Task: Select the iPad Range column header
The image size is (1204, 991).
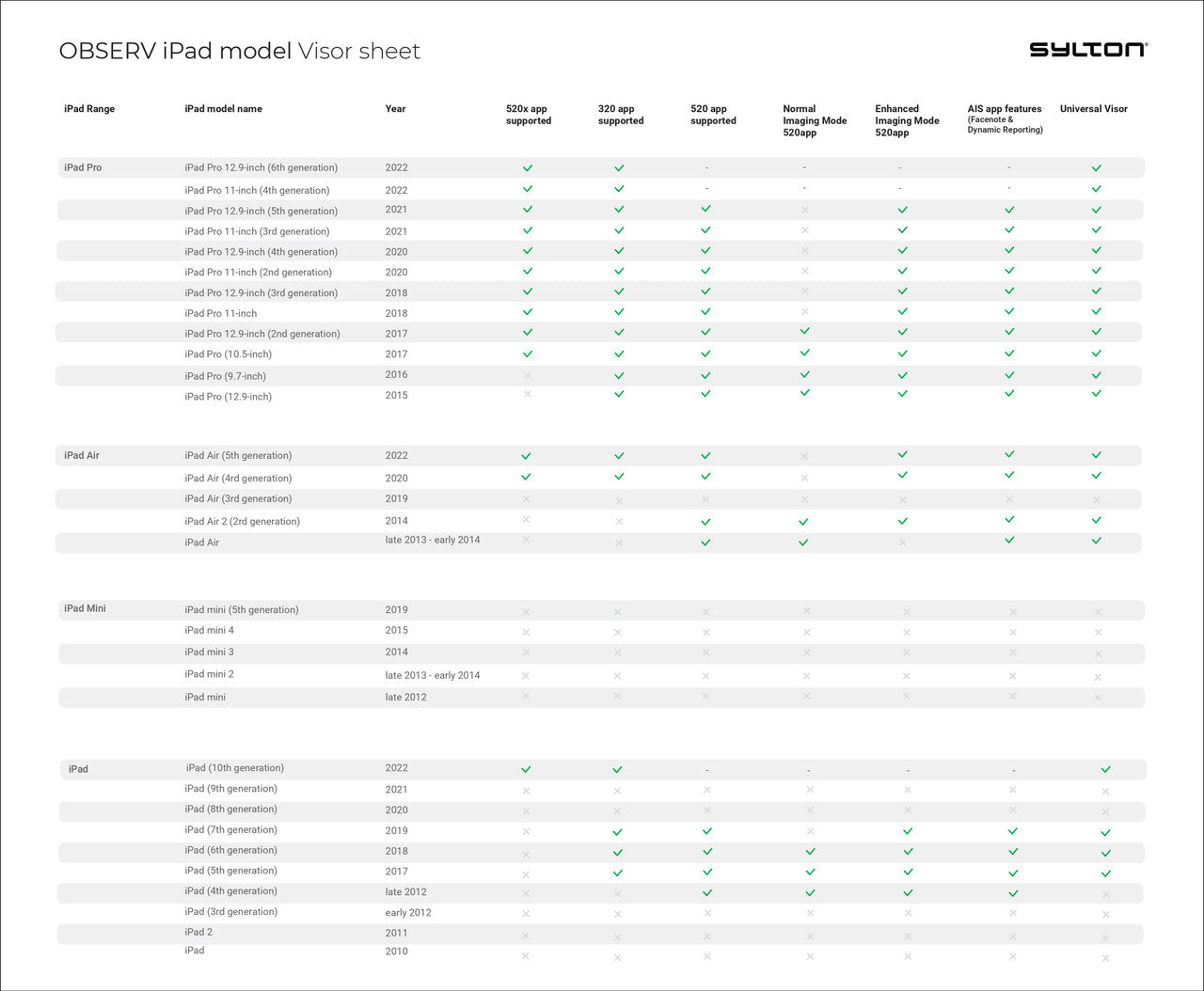Action: coord(89,109)
